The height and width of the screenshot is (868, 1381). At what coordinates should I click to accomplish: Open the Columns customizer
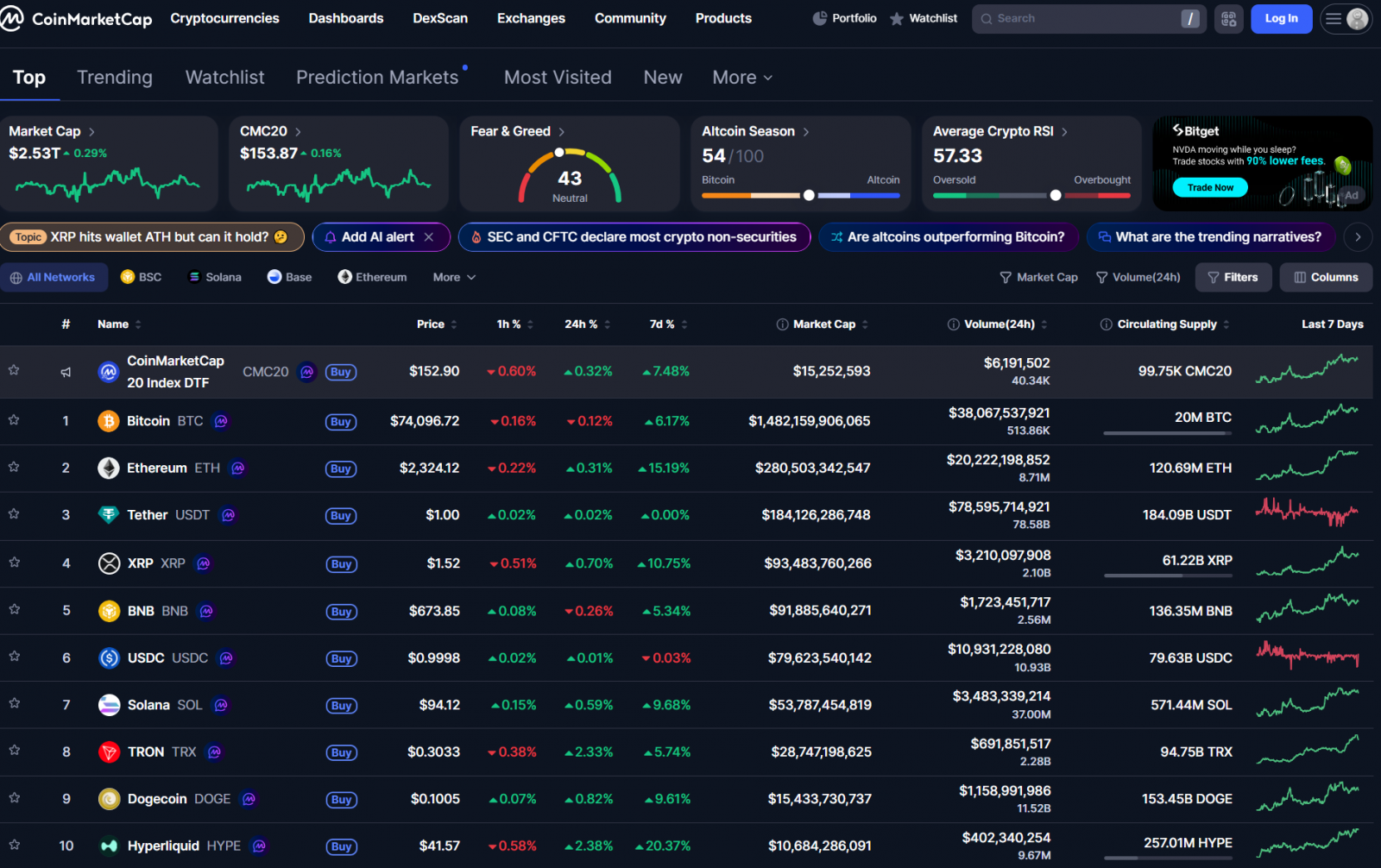(1325, 277)
